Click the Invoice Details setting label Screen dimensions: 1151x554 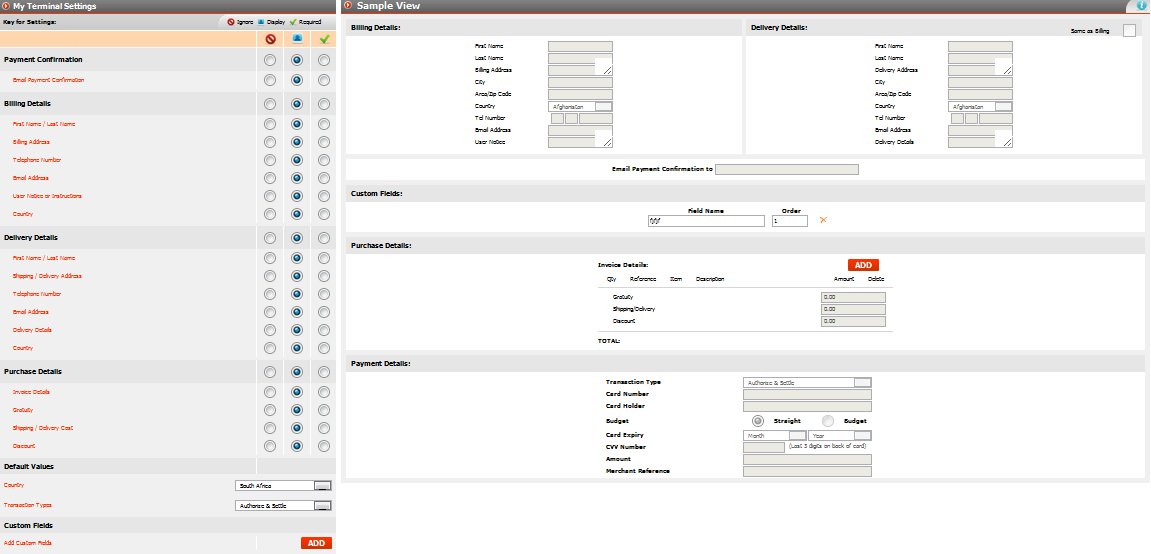coord(31,392)
